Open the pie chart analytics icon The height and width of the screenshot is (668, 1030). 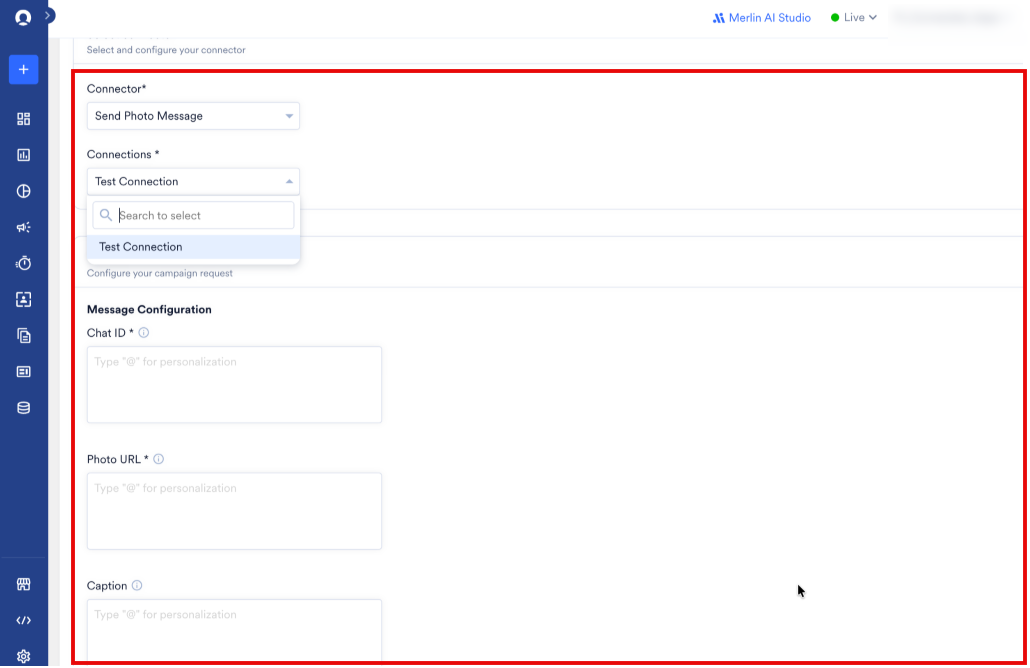tap(24, 191)
